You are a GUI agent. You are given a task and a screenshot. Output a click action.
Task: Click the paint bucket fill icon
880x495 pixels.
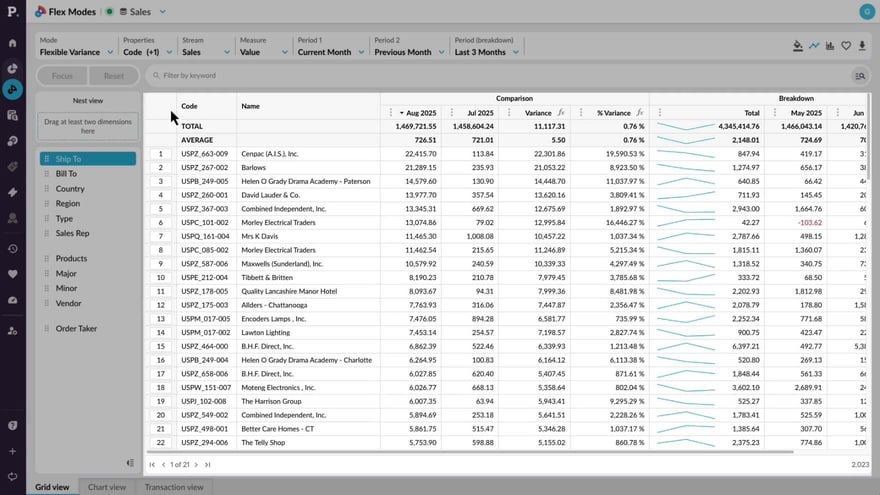pos(797,45)
